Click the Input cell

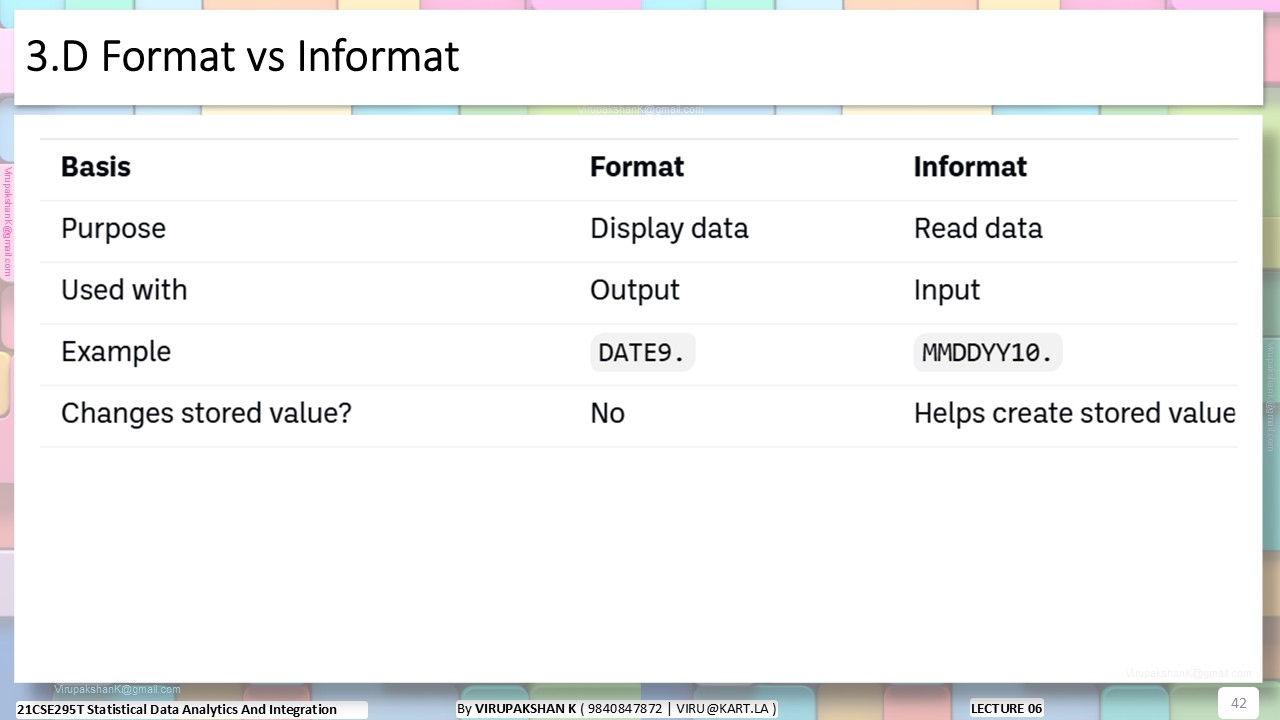pyautogui.click(x=947, y=291)
